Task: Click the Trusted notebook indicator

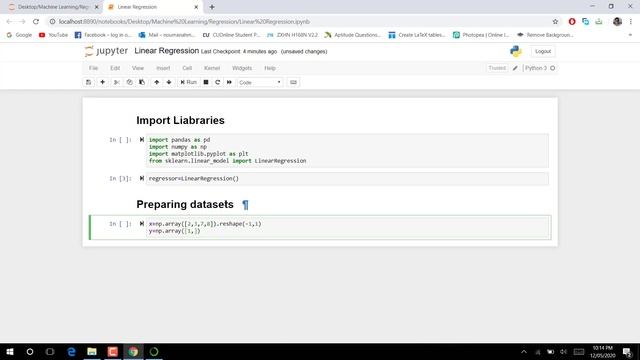Action: [x=497, y=68]
